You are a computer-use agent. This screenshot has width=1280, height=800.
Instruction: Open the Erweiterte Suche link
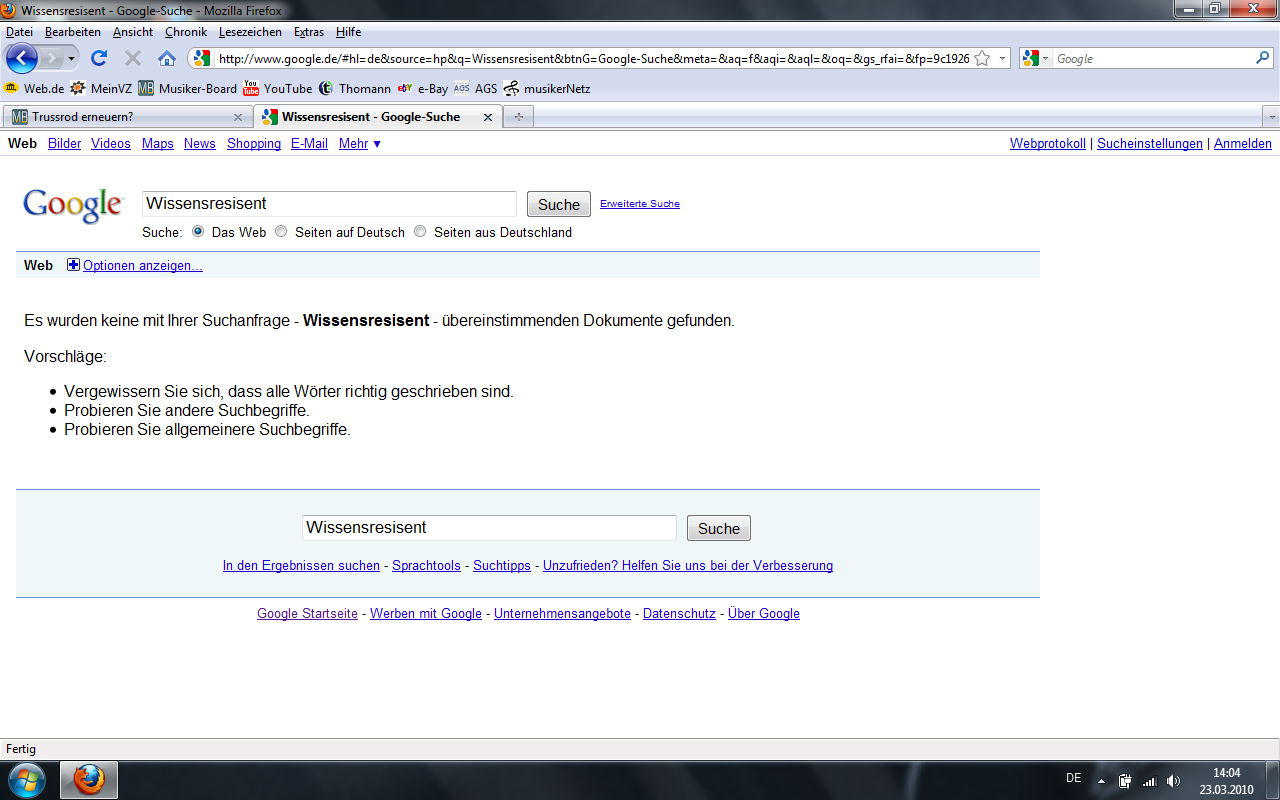[640, 203]
